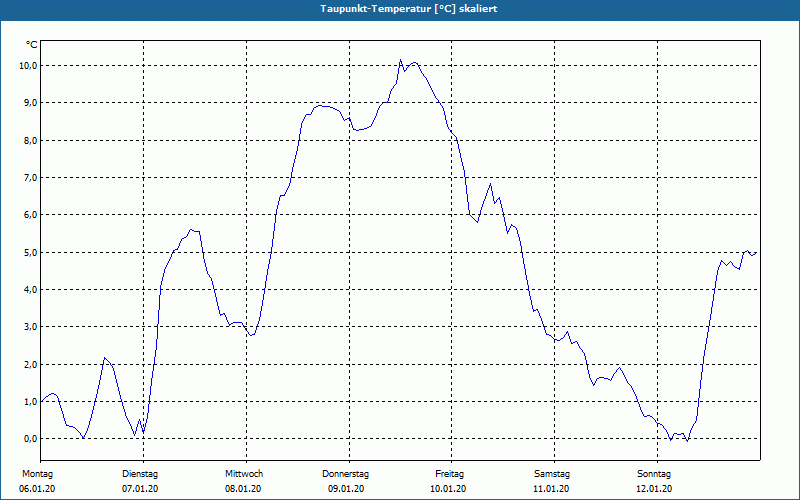Image resolution: width=800 pixels, height=500 pixels.
Task: Click the 6,0 y-axis label
Action: click(30, 215)
